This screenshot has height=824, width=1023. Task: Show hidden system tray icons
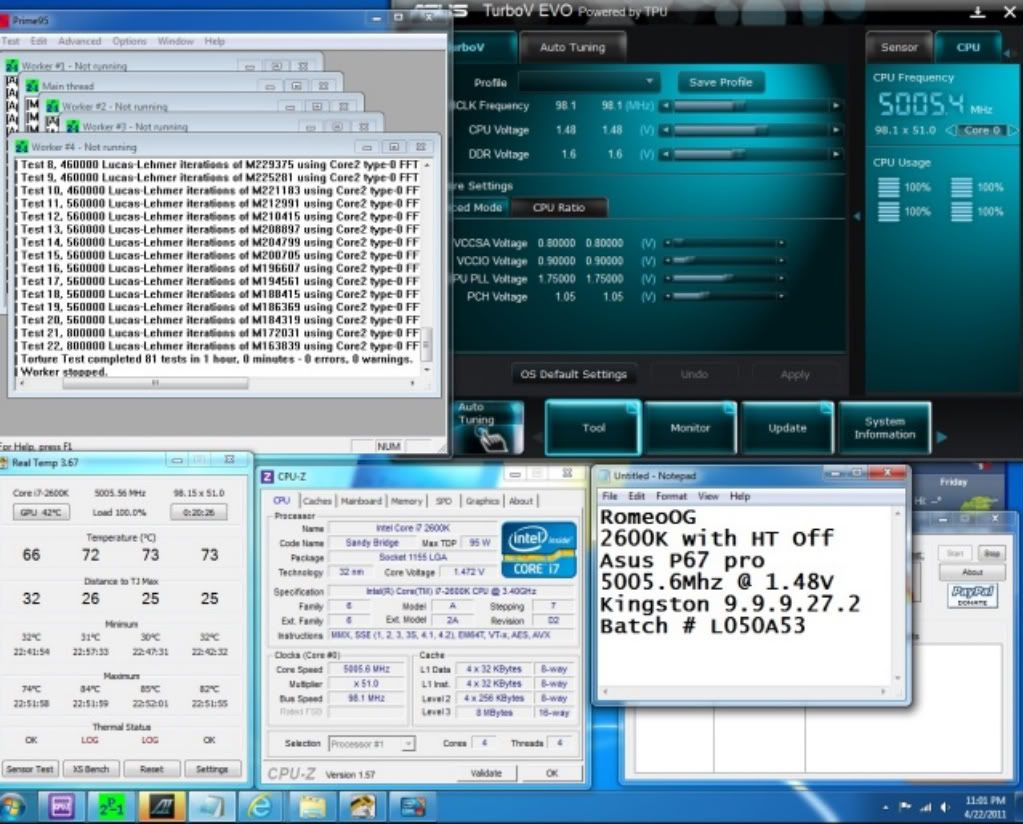tap(885, 808)
